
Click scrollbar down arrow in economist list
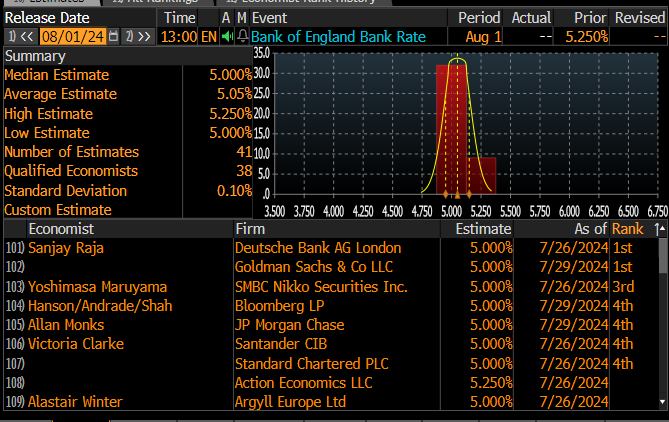[x=662, y=402]
